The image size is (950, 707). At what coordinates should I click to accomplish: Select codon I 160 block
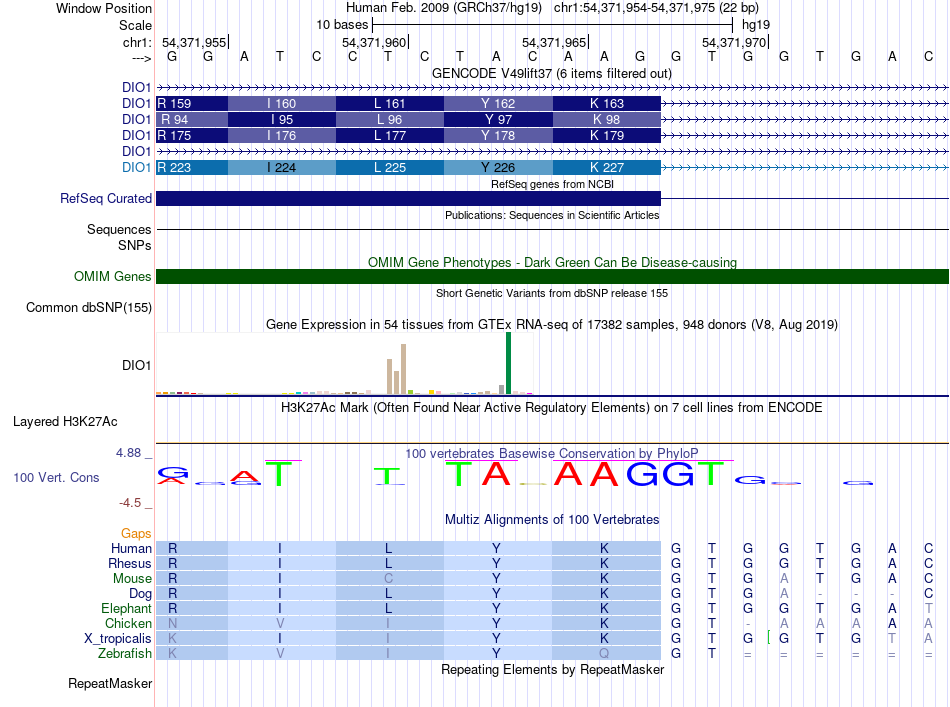tap(282, 104)
